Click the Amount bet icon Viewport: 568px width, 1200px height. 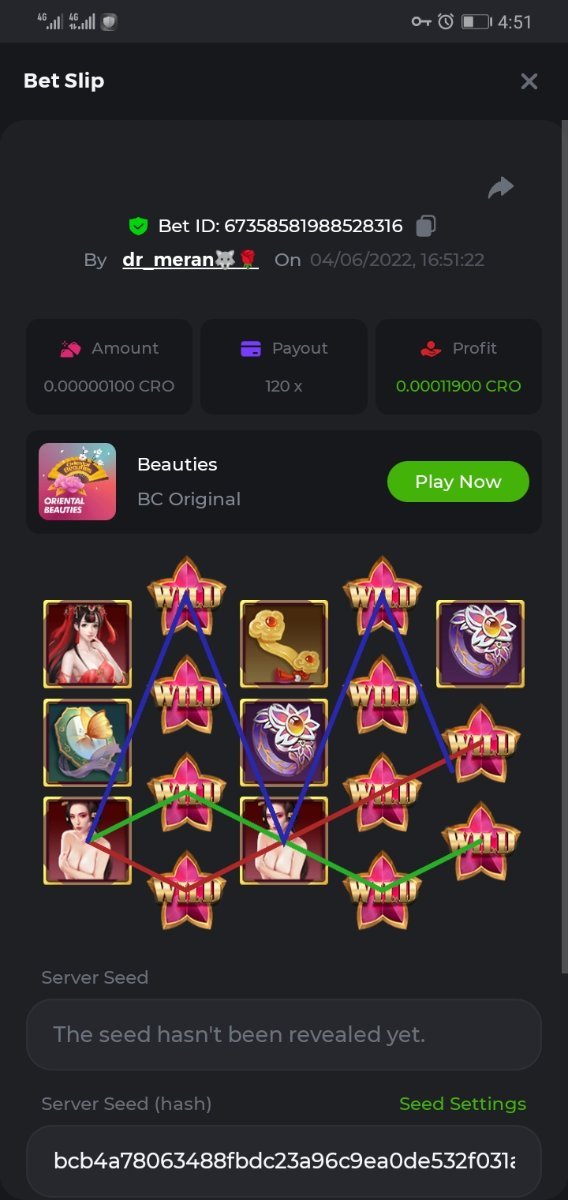click(x=70, y=349)
